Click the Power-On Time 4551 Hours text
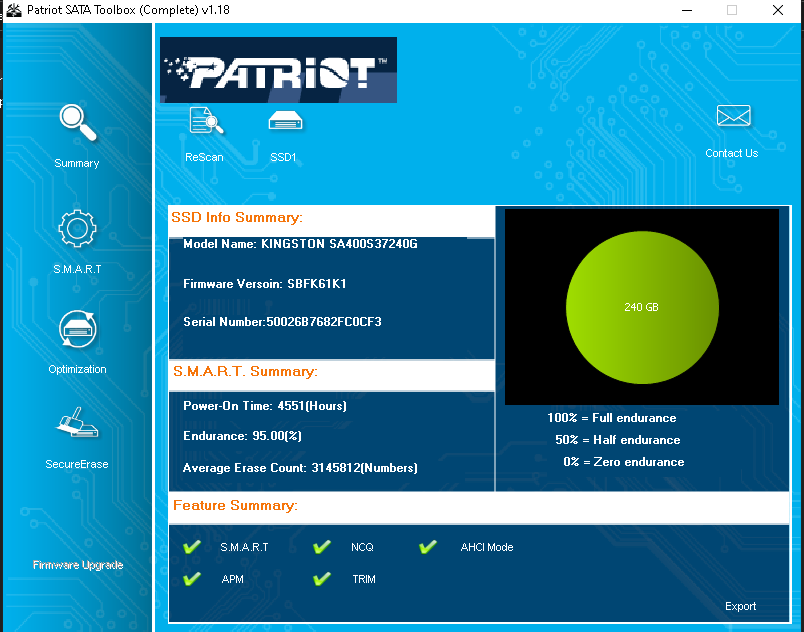 pos(265,406)
